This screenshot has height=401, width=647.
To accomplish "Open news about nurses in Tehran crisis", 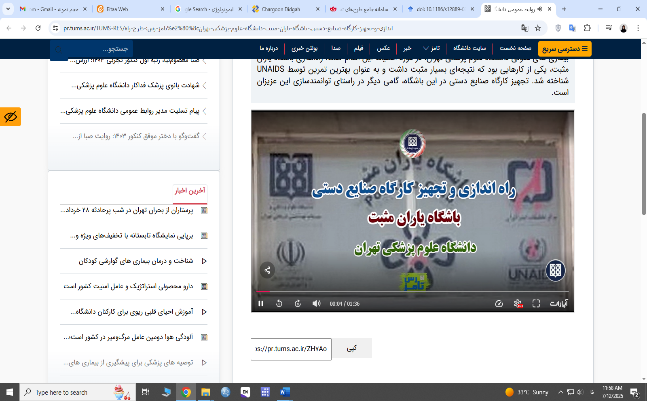I will click(127, 210).
